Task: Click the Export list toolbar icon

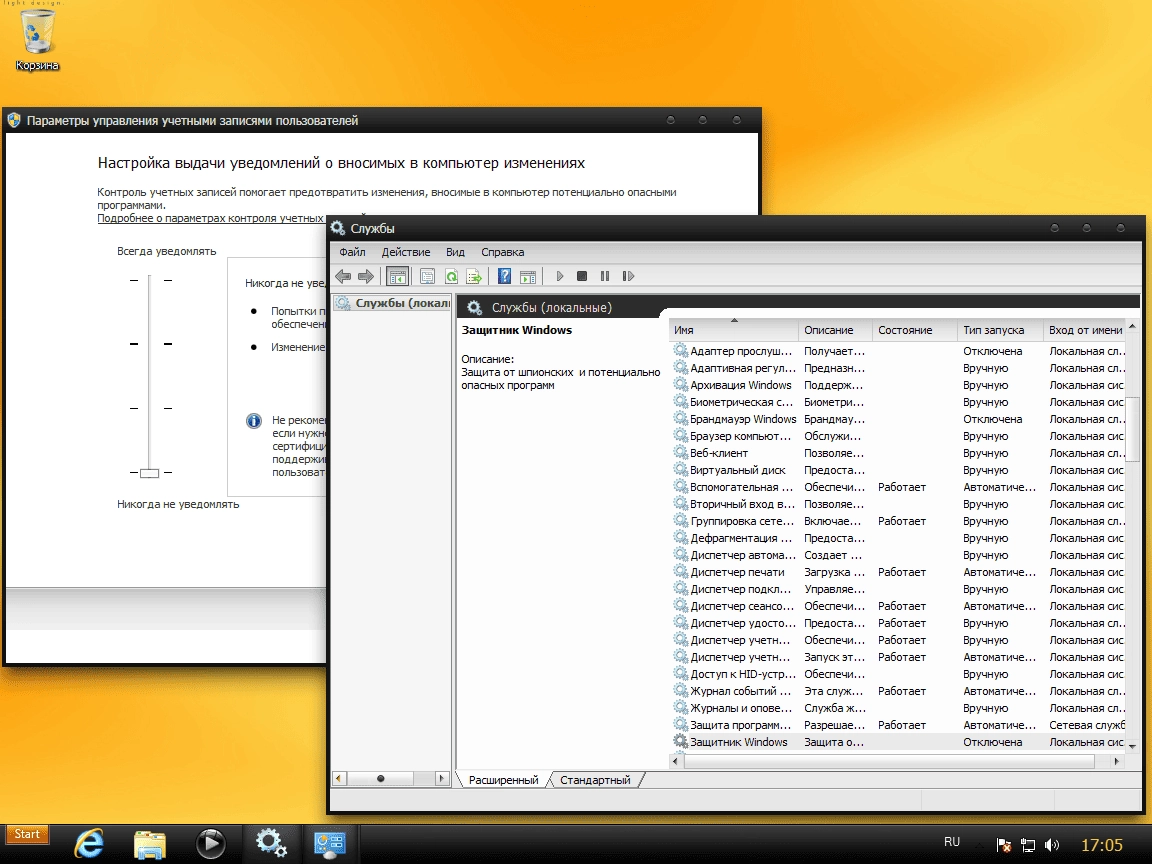Action: pos(474,276)
